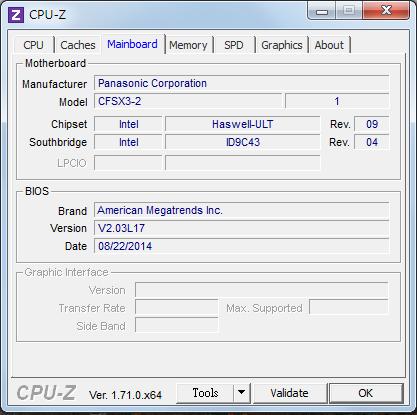Click the Panasonic Corporation manufacturer field
Screen dimensions: 417x415
click(242, 83)
